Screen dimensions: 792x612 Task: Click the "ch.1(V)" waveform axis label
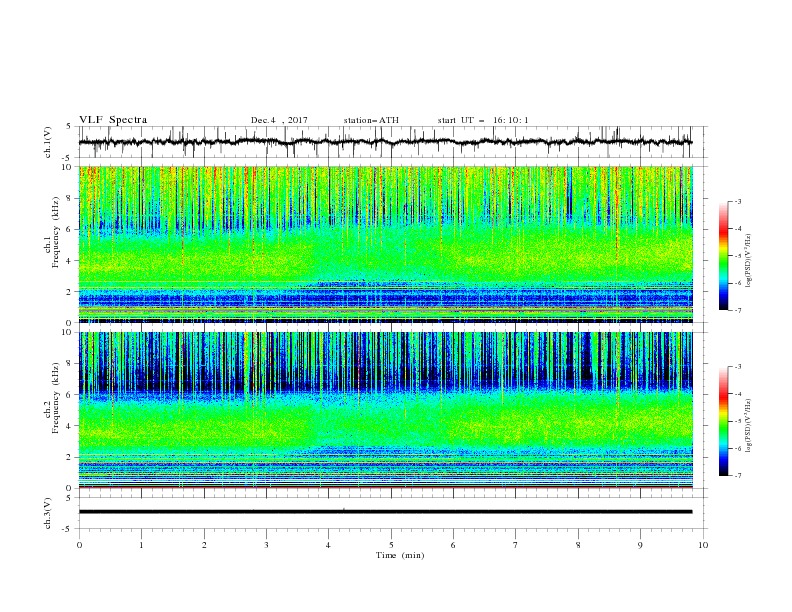pyautogui.click(x=48, y=142)
